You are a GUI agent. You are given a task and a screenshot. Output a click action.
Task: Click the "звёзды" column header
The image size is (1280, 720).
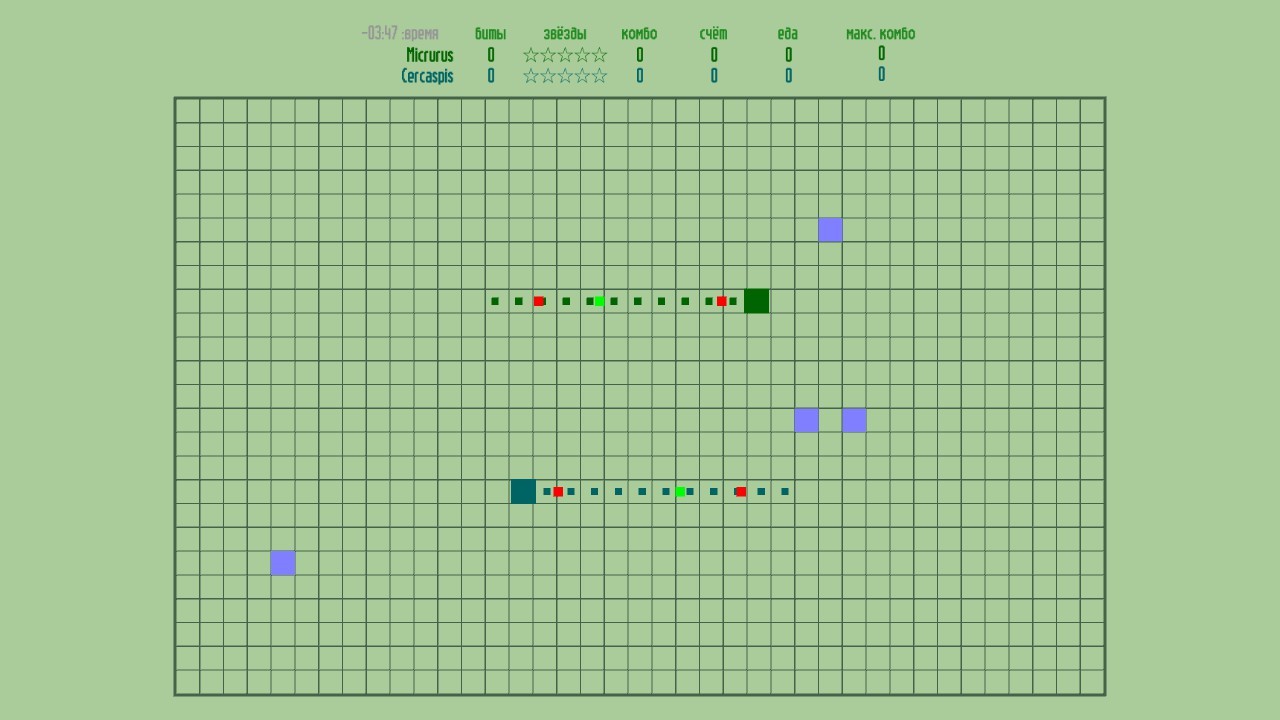(x=565, y=34)
